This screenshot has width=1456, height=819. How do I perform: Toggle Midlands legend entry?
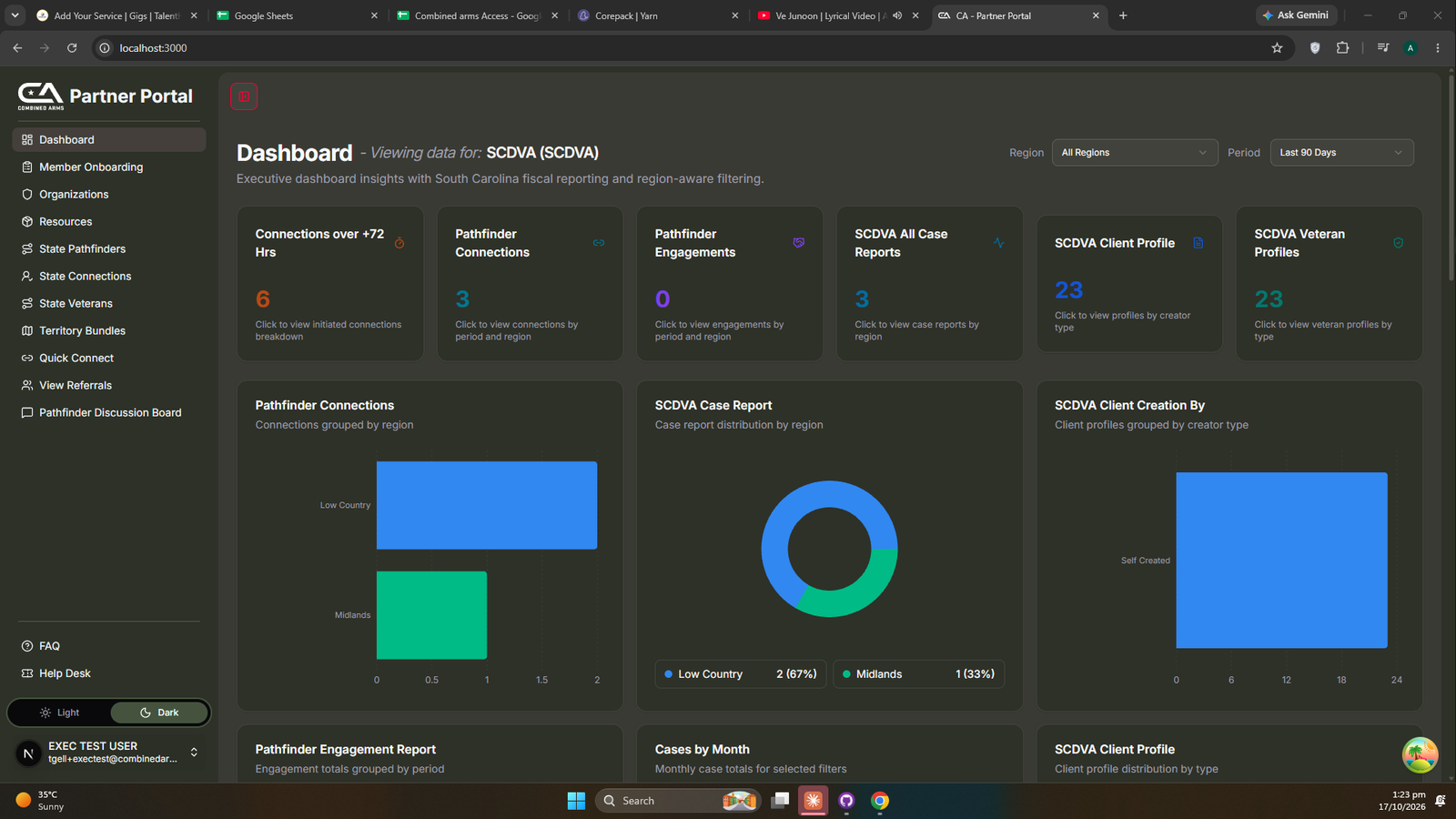pos(918,674)
